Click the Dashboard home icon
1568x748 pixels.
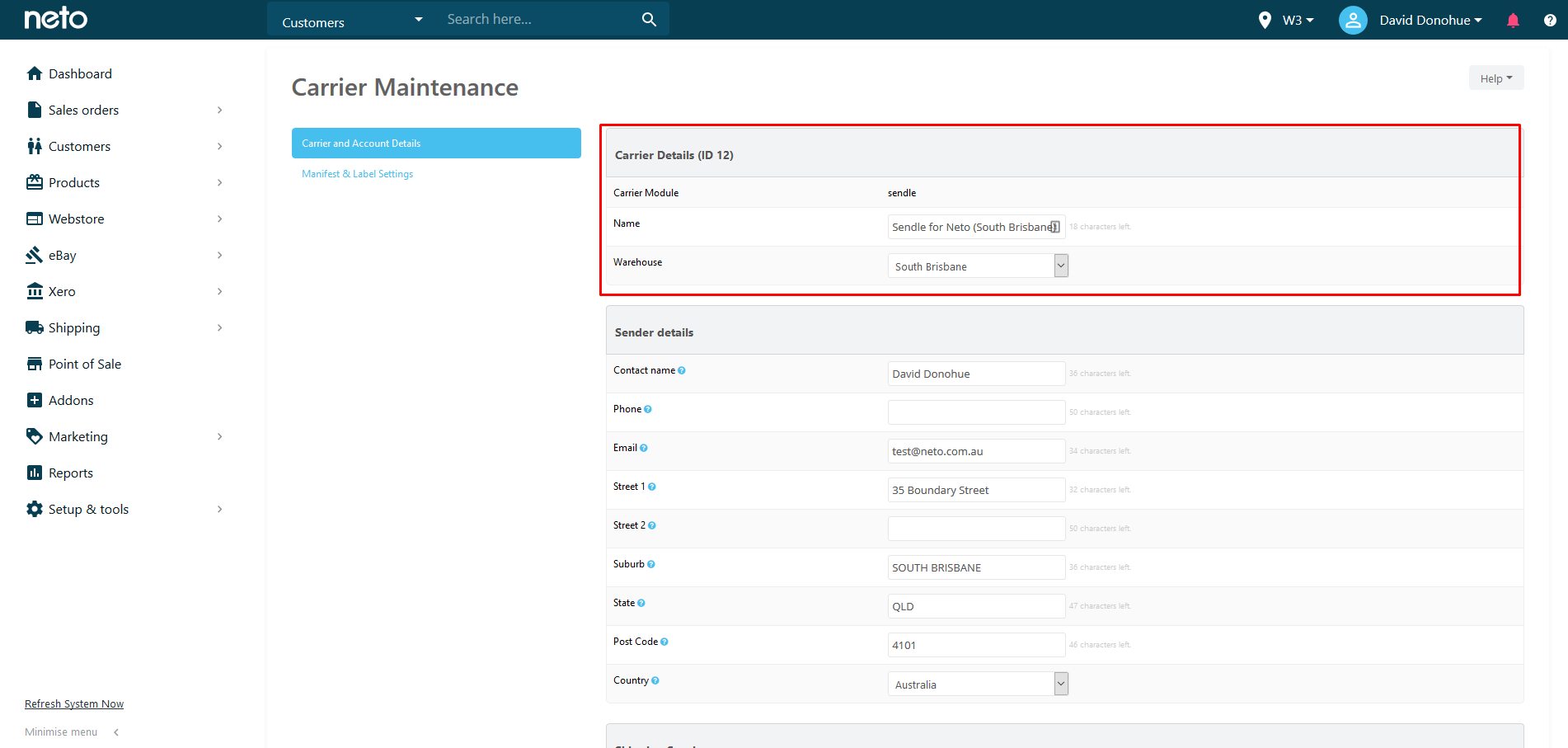point(35,73)
